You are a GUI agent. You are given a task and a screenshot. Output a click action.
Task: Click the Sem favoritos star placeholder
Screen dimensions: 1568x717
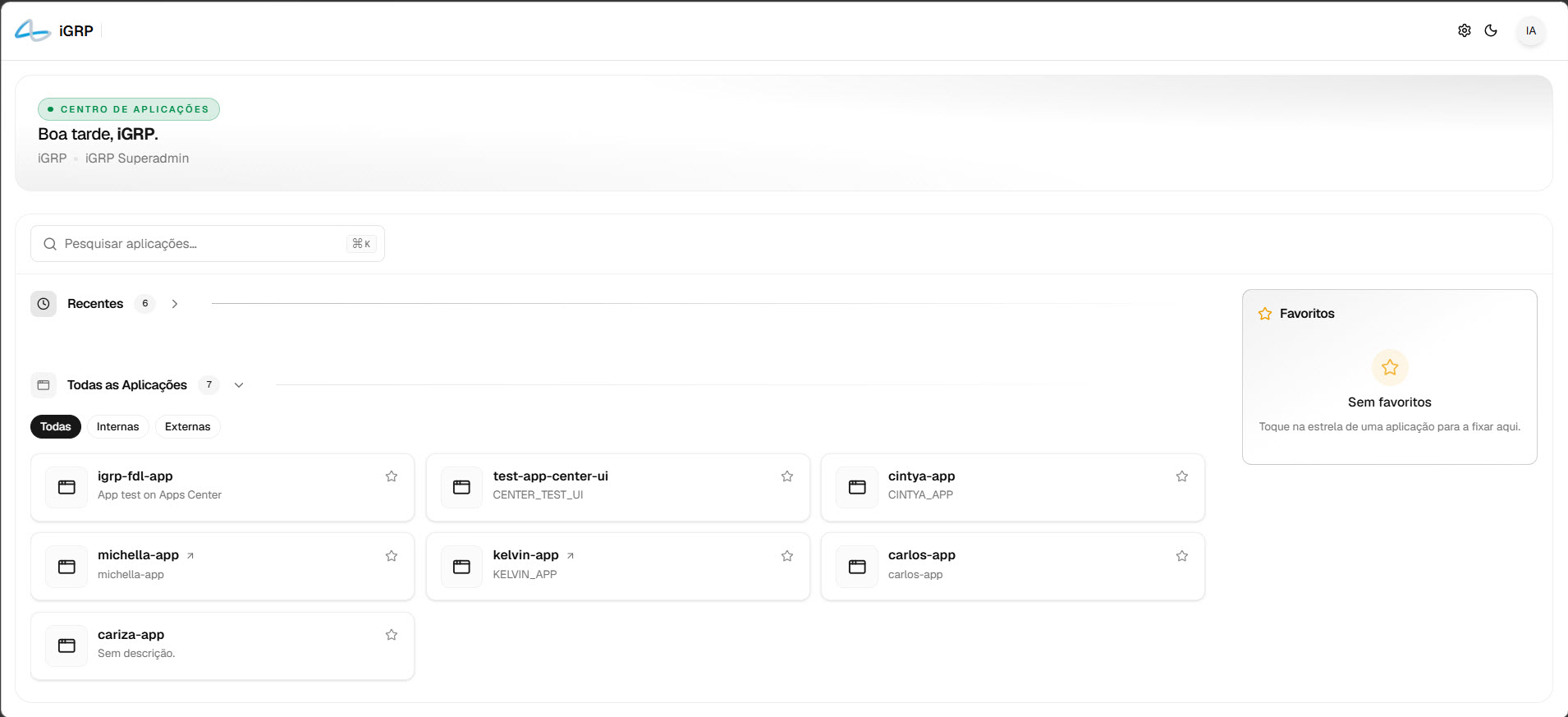pyautogui.click(x=1390, y=367)
